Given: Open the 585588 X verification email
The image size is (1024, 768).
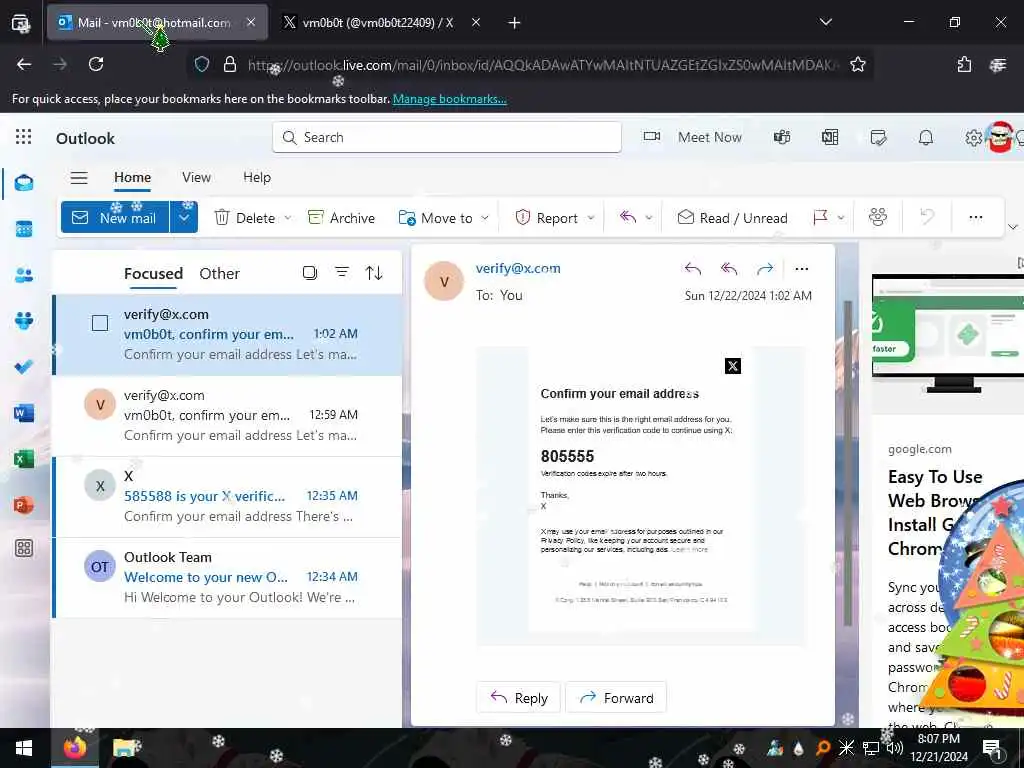Looking at the screenshot, I should click(x=227, y=496).
